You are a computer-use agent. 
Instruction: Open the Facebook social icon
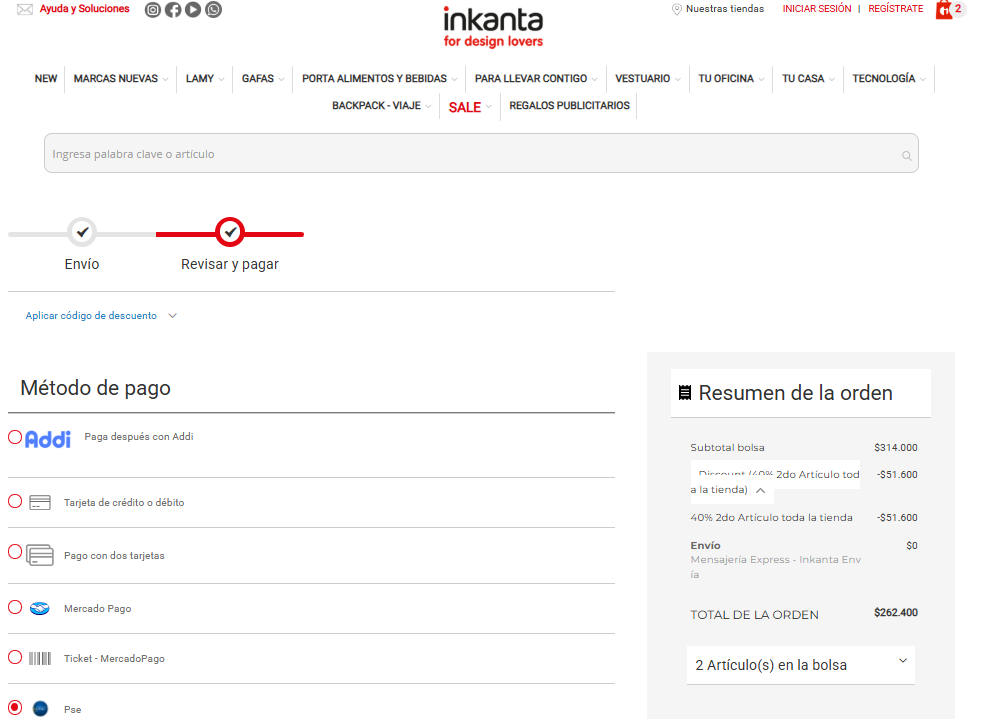point(173,9)
